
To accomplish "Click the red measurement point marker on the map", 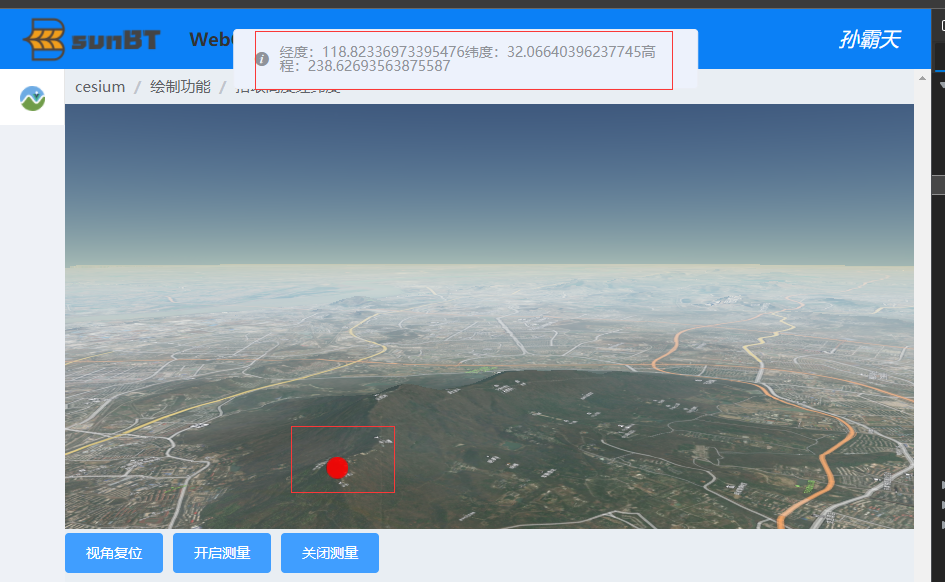I will tap(337, 467).
